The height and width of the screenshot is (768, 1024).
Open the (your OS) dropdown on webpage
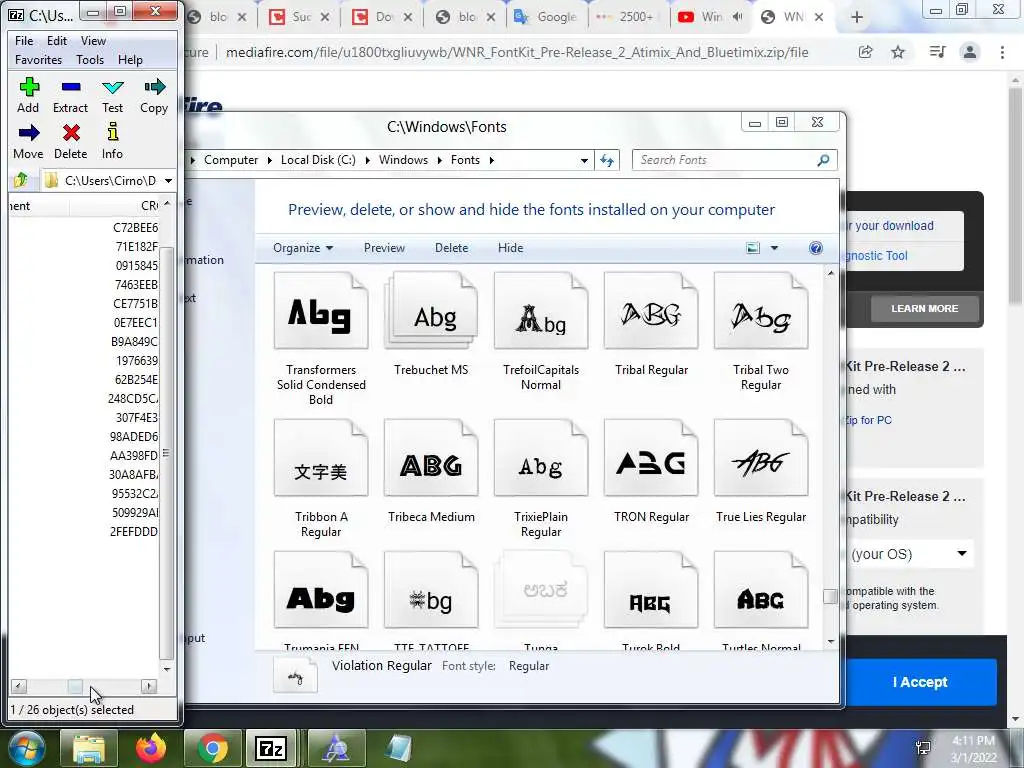[908, 554]
